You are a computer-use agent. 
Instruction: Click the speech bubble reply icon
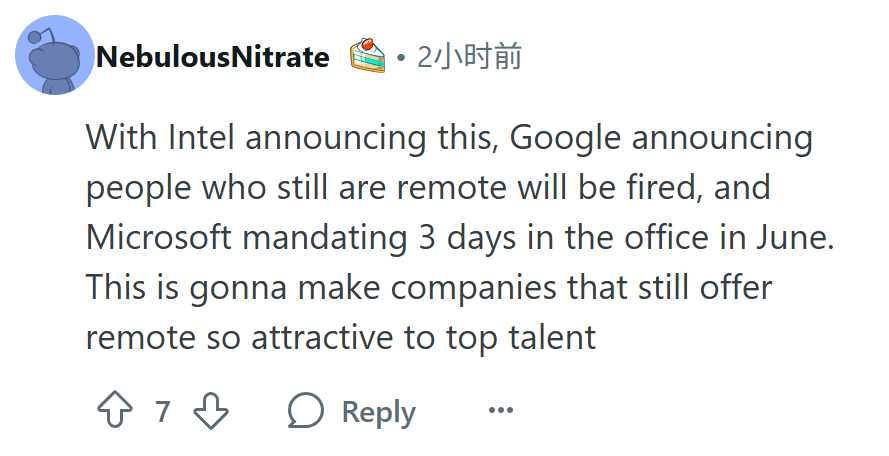[x=306, y=410]
